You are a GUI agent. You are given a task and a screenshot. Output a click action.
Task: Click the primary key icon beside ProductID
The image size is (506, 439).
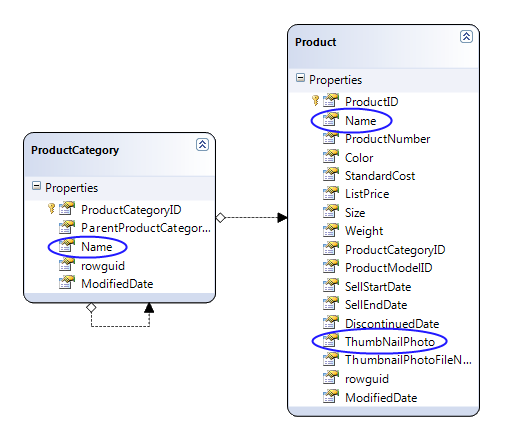[x=315, y=101]
